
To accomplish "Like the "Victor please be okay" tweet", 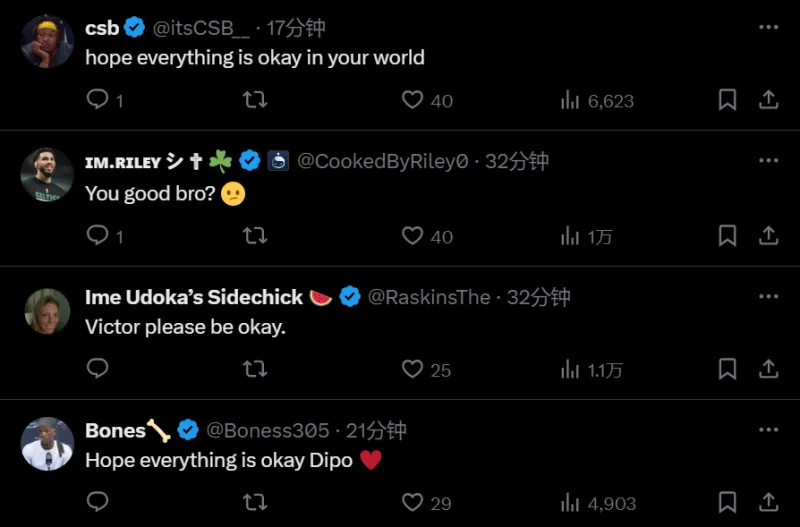I will click(412, 370).
